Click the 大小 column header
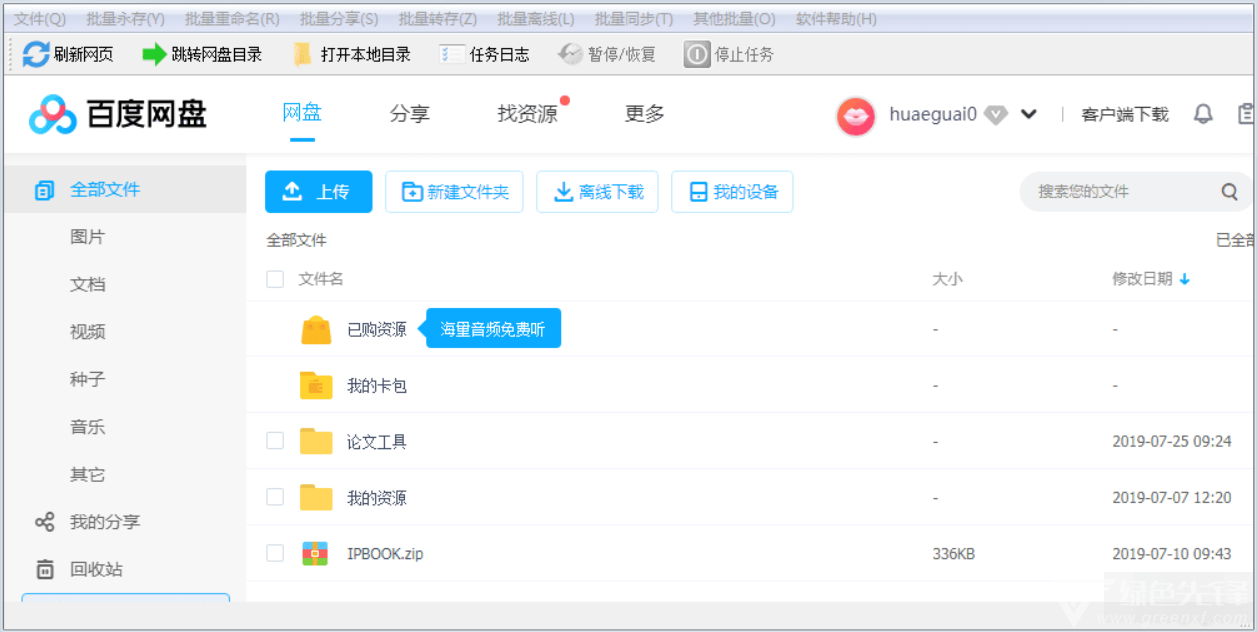Screen dimensions: 1258x632 tap(947, 279)
